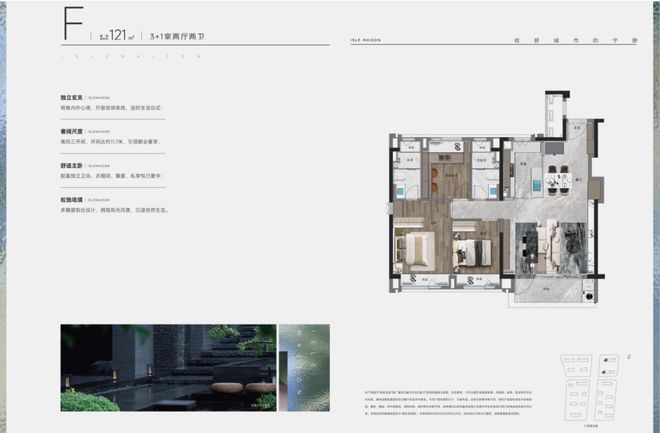Image resolution: width=660 pixels, height=433 pixels.
Task: Click the second bedroom bed with dark bedding
Action: [470, 249]
